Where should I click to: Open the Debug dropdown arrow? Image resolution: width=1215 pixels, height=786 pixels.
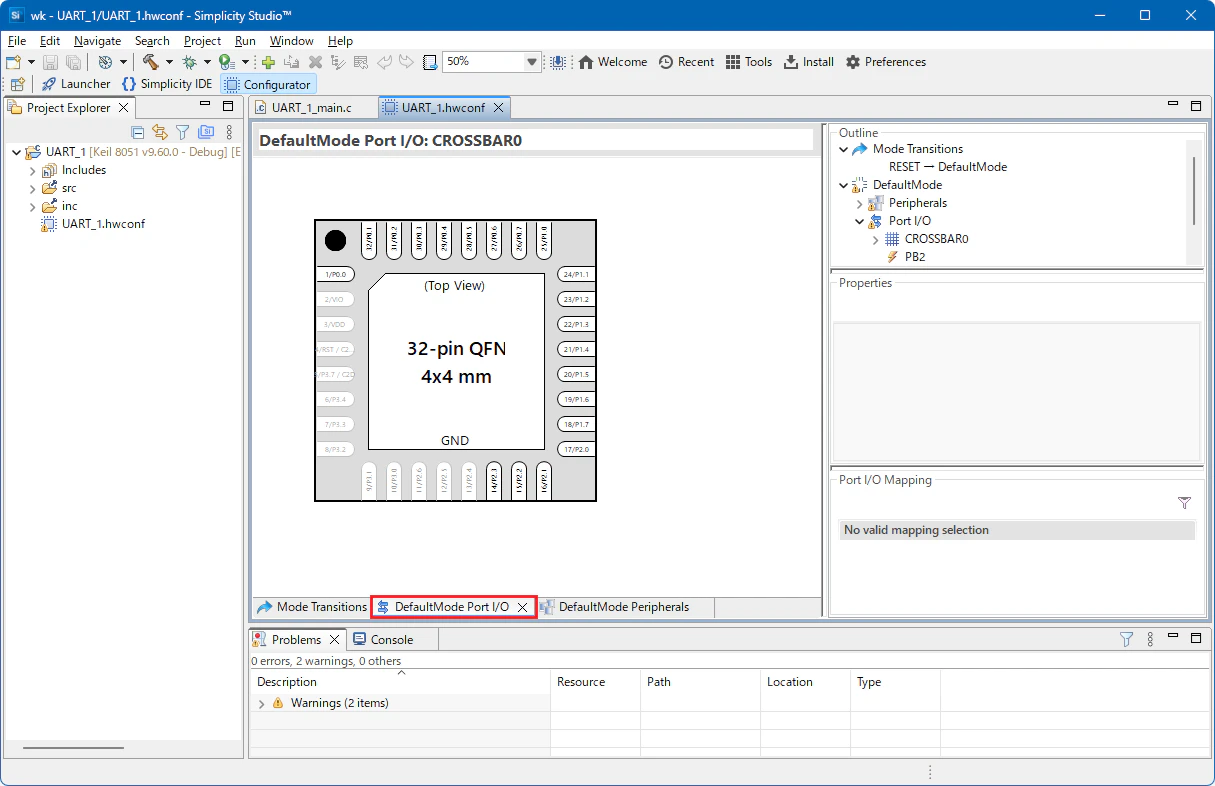[206, 62]
